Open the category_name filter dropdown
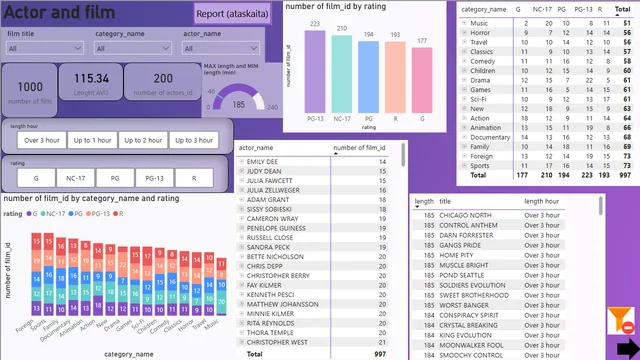This screenshot has height=360, width=640. click(133, 49)
